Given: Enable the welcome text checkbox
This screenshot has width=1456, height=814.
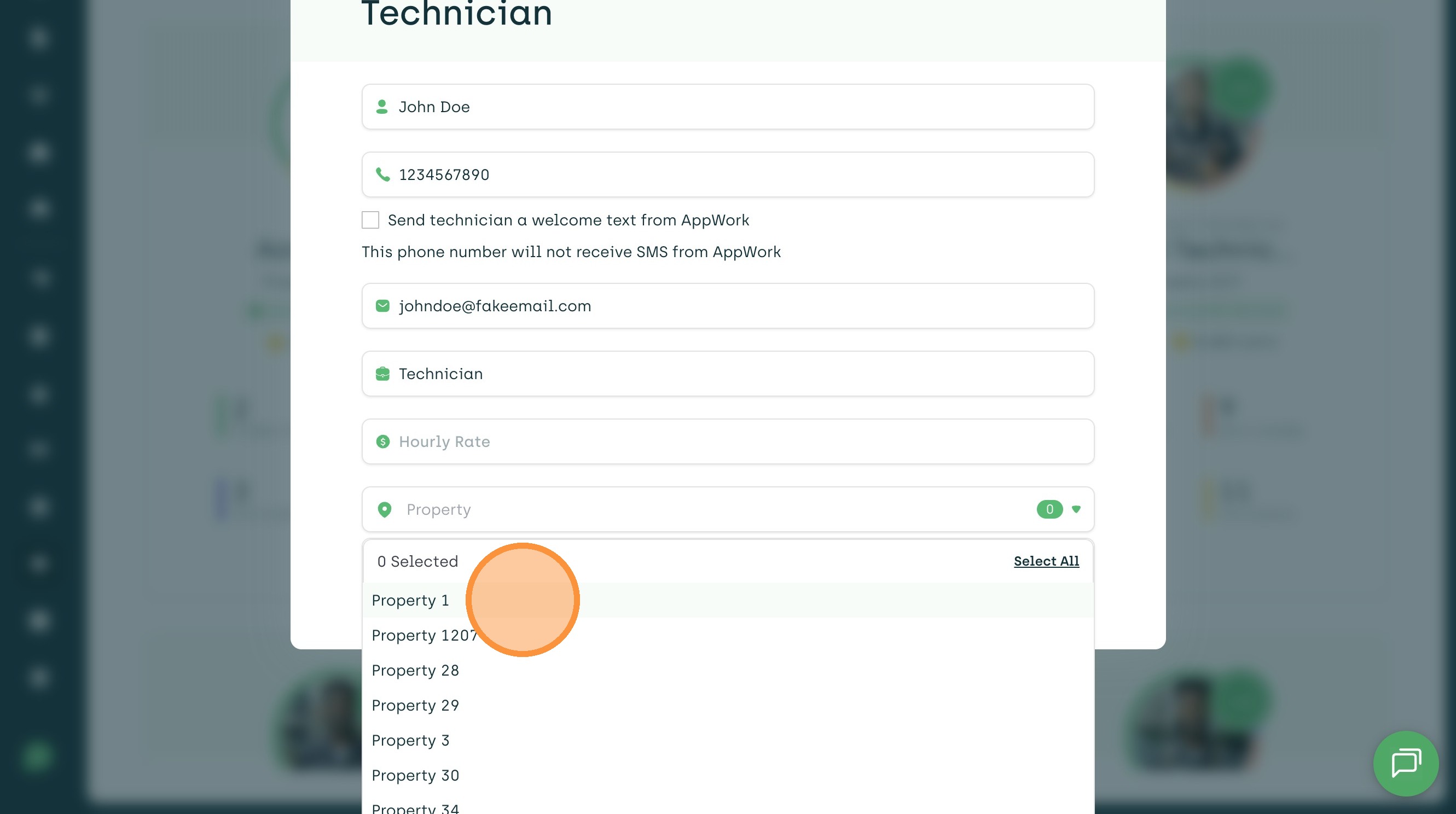Looking at the screenshot, I should (370, 220).
